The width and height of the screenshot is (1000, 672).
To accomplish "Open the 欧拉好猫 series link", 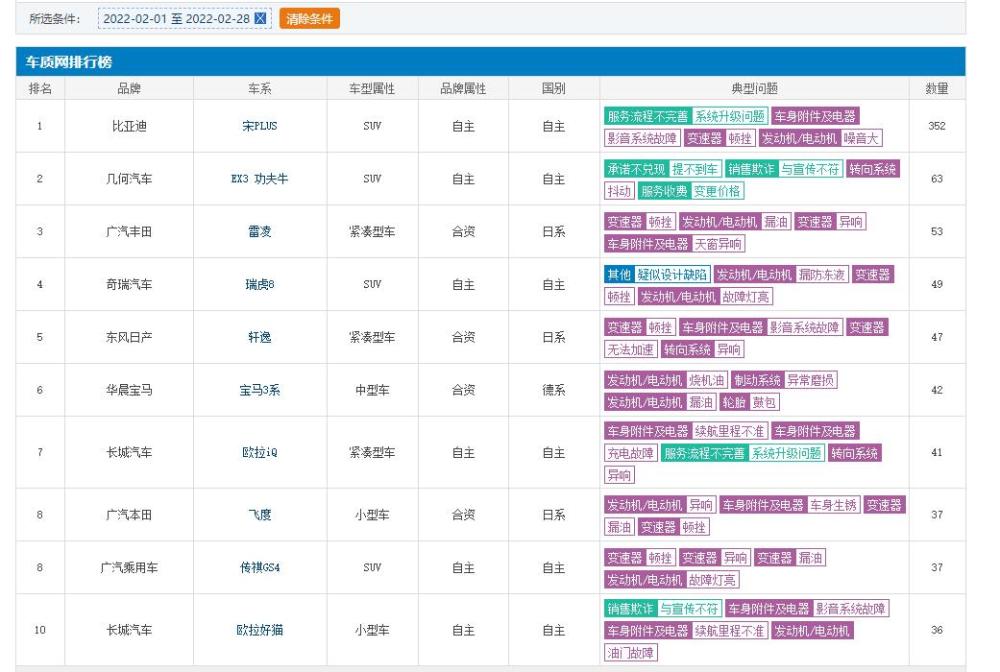I will (x=260, y=630).
